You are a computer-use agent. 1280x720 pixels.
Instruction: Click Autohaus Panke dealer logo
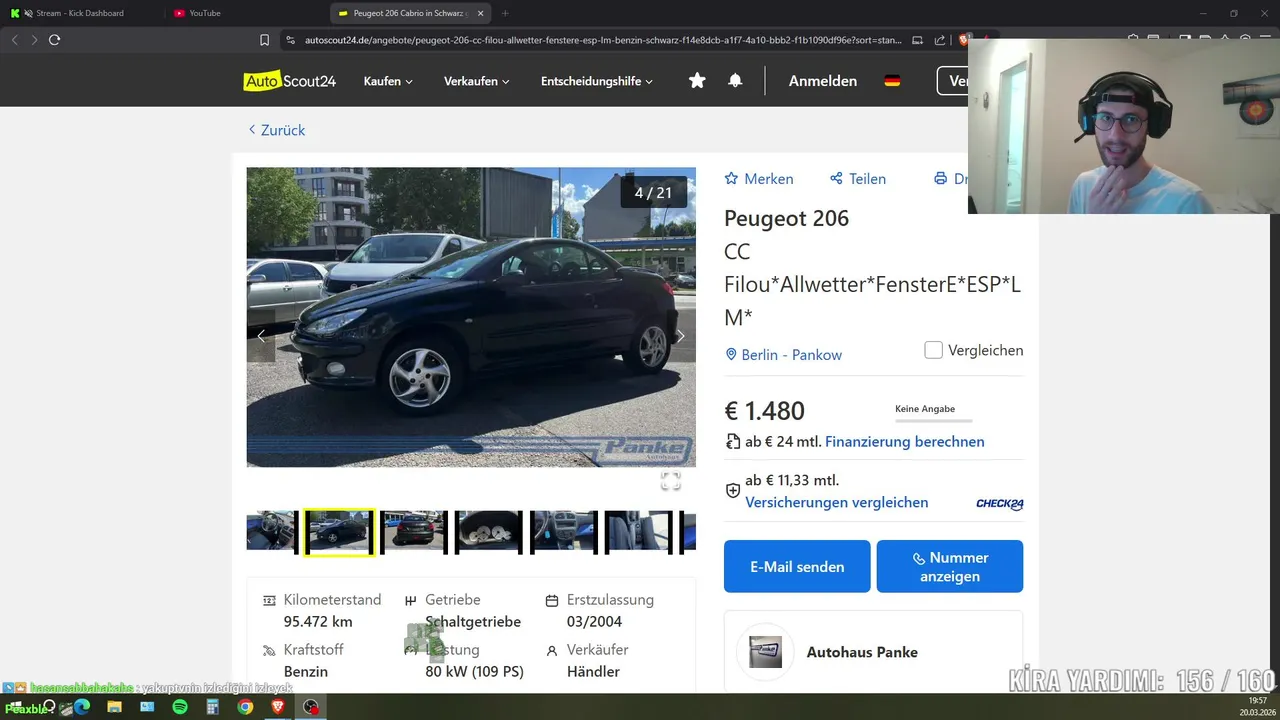766,652
